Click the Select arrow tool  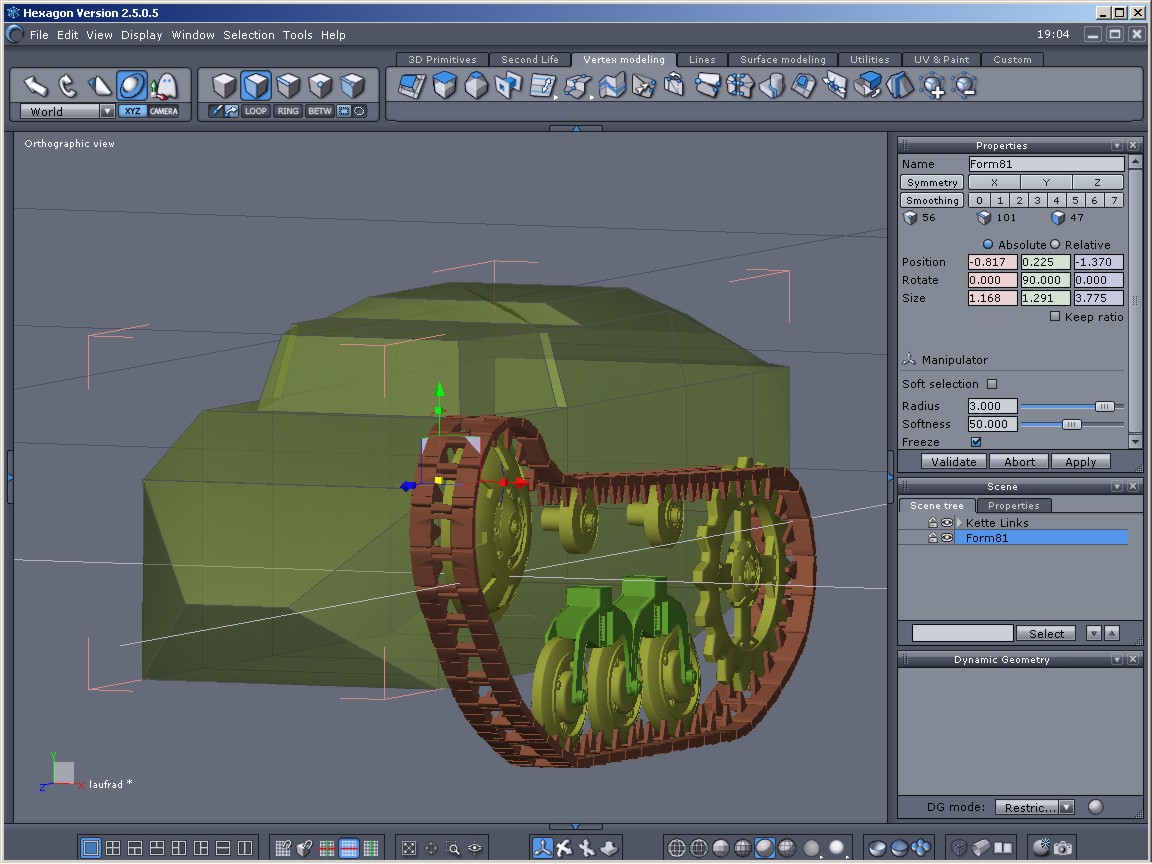(35, 86)
